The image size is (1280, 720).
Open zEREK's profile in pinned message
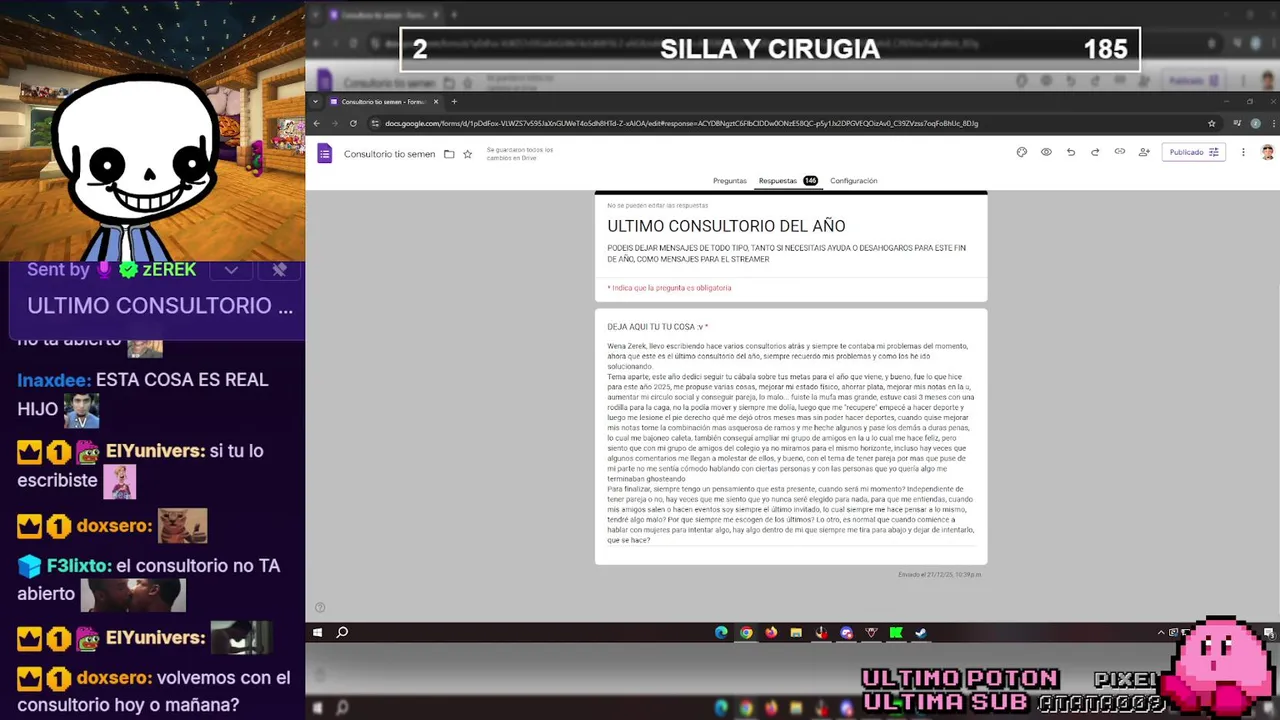[168, 270]
